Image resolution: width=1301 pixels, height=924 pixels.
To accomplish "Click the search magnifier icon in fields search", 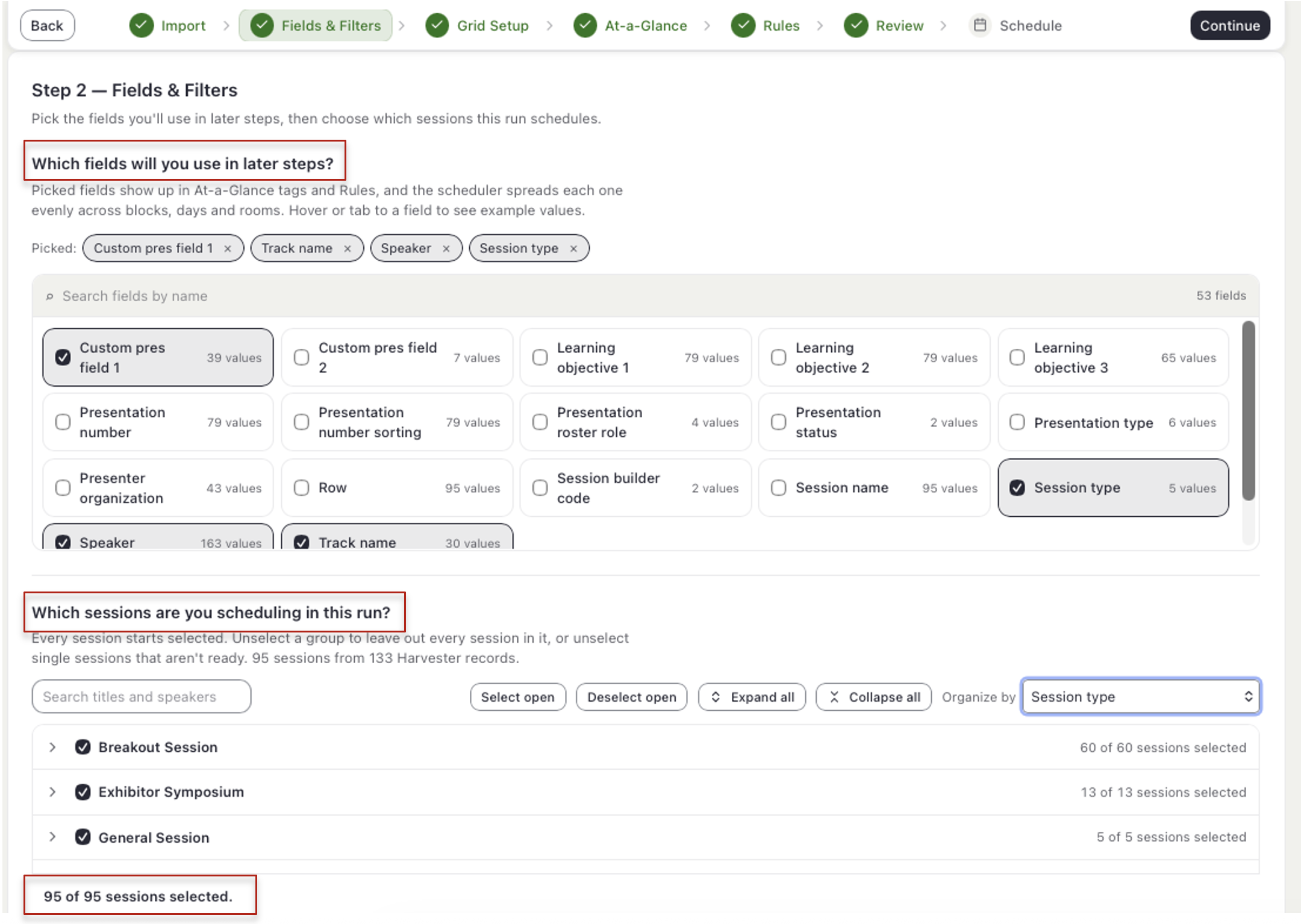I will 50,296.
